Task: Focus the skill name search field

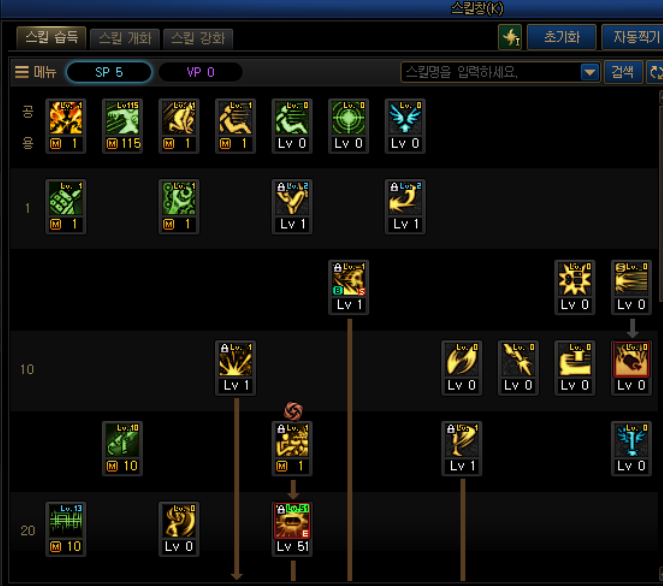Action: pos(490,72)
